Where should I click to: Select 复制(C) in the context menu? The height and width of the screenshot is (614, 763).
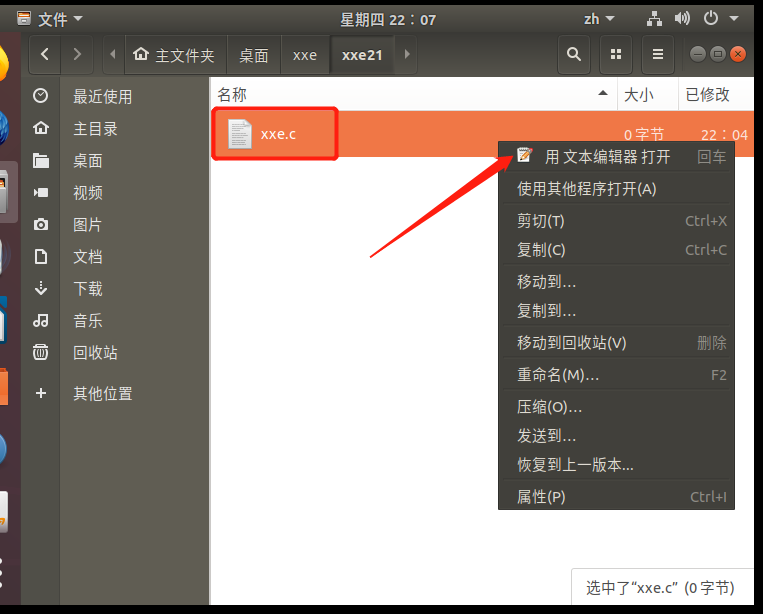617,250
